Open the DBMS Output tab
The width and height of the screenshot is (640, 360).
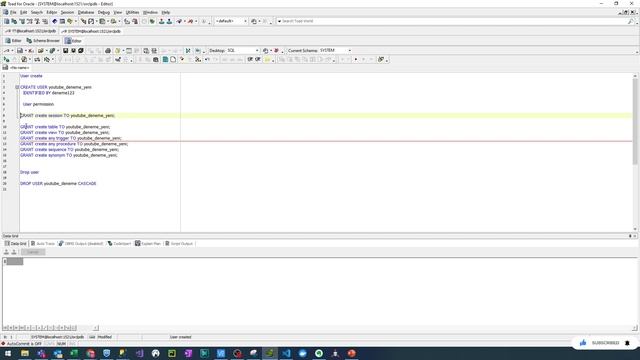[x=81, y=244]
